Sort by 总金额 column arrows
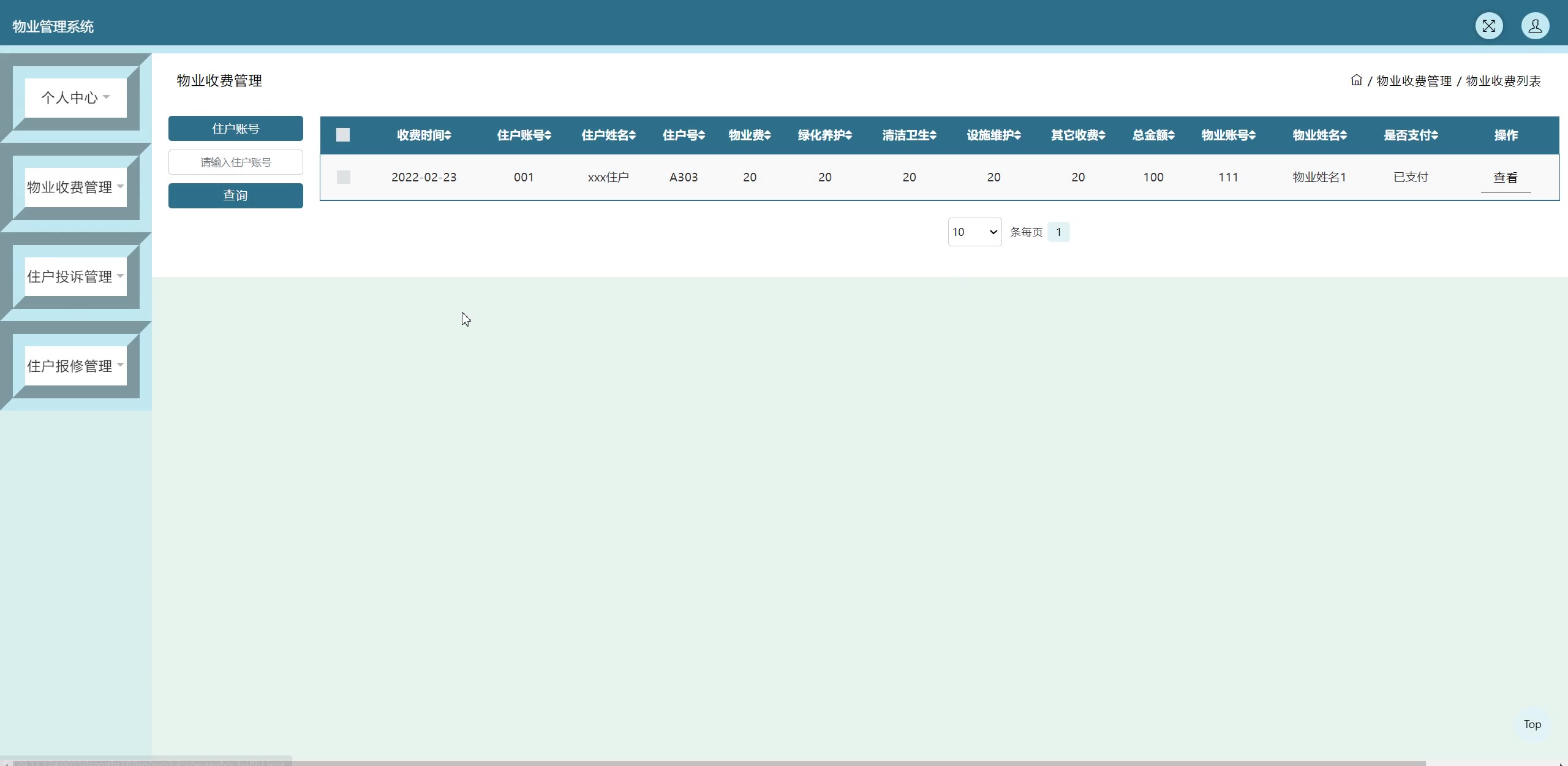 tap(1171, 135)
